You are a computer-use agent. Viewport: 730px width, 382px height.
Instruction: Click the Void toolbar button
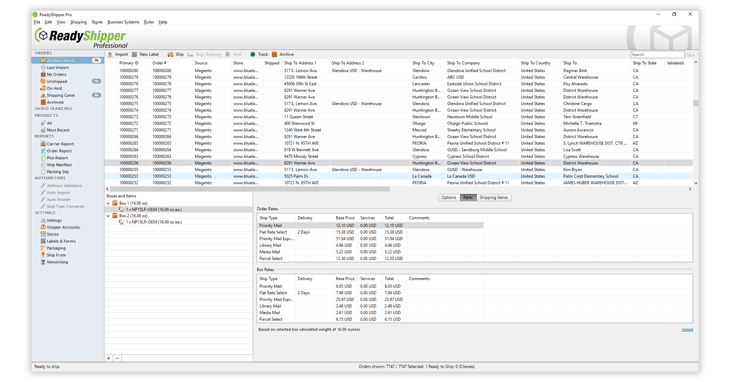[x=233, y=54]
